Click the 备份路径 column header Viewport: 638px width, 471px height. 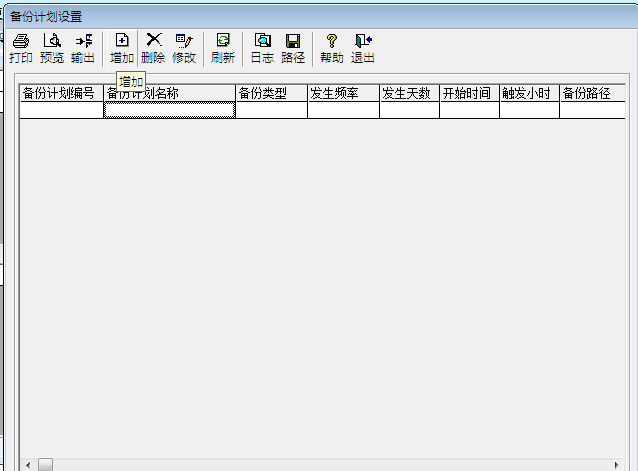[590, 93]
